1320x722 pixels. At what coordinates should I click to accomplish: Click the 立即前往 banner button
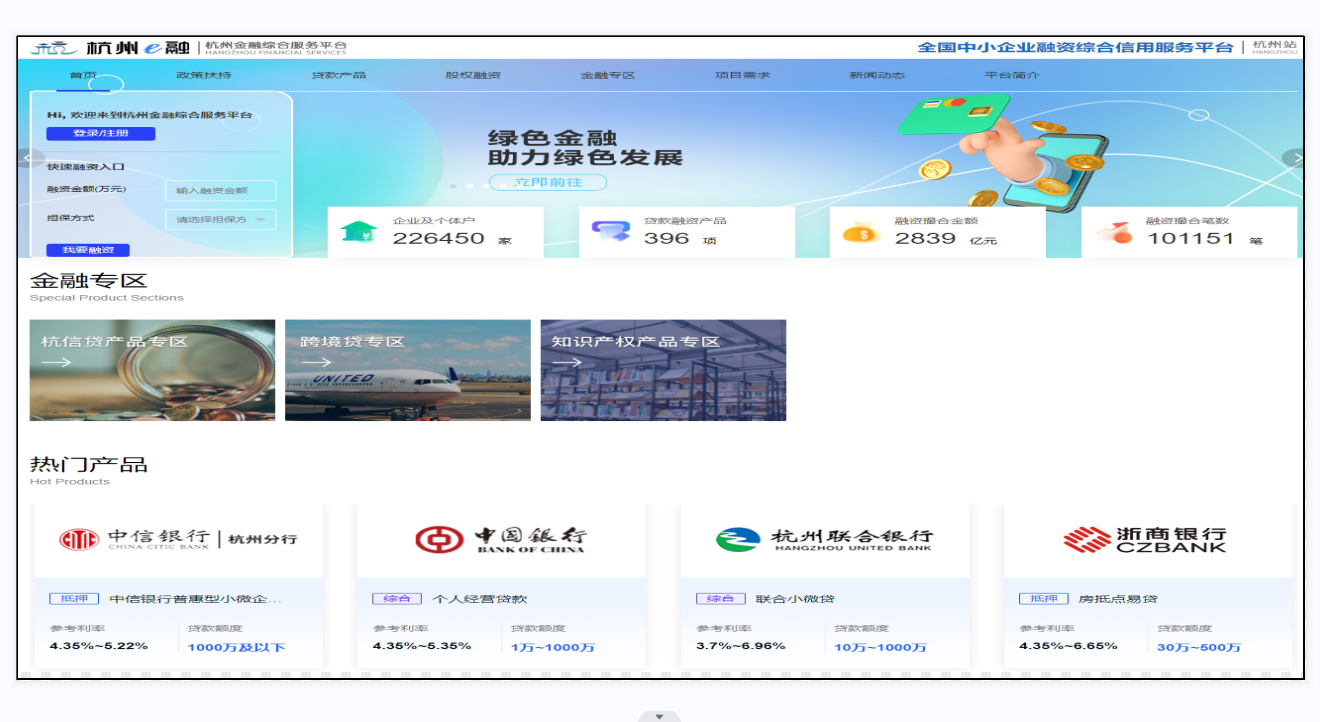[x=547, y=182]
